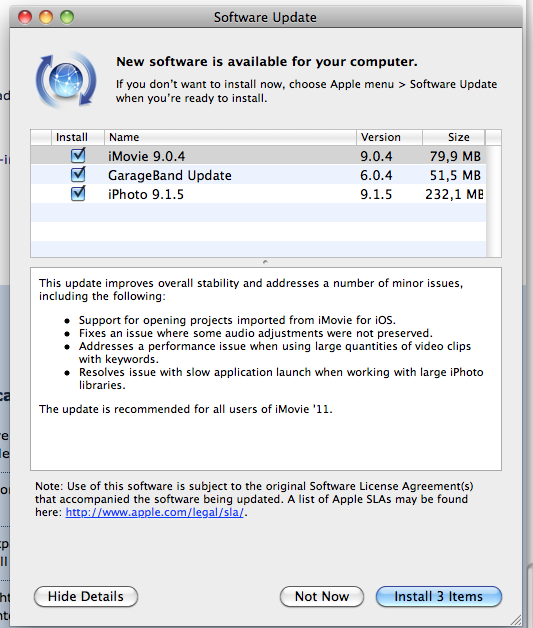
Task: Choose the Not Now button
Action: pyautogui.click(x=322, y=596)
